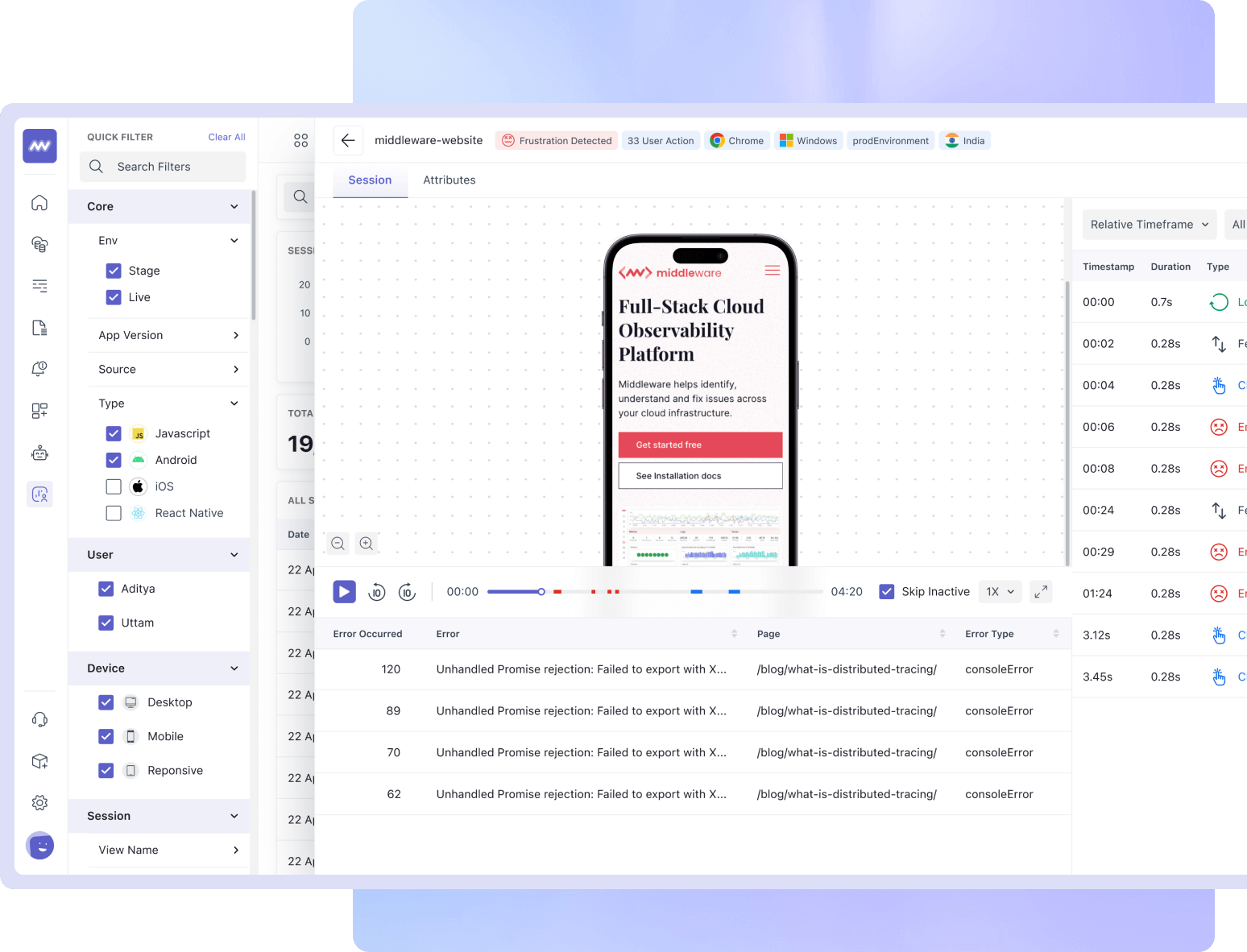Click the playback progress slider handle
Viewport: 1247px width, 952px height.
541,592
